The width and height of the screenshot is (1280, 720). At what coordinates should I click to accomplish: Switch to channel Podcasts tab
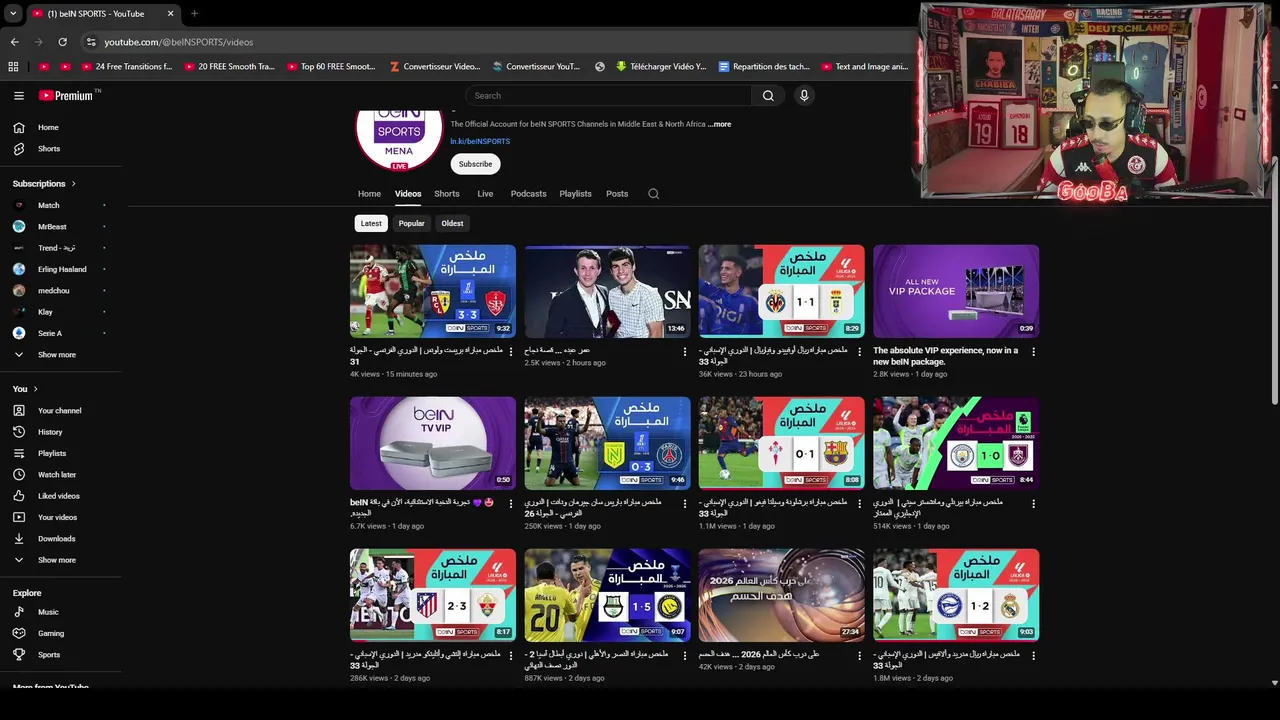point(528,194)
